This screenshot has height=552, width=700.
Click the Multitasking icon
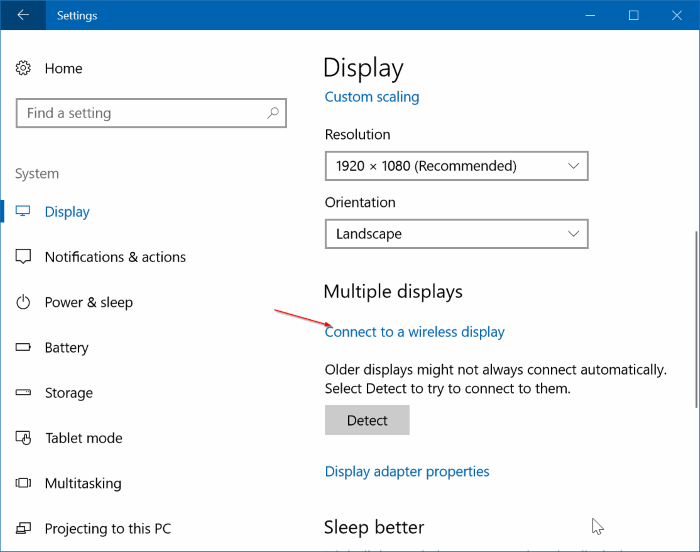[24, 483]
